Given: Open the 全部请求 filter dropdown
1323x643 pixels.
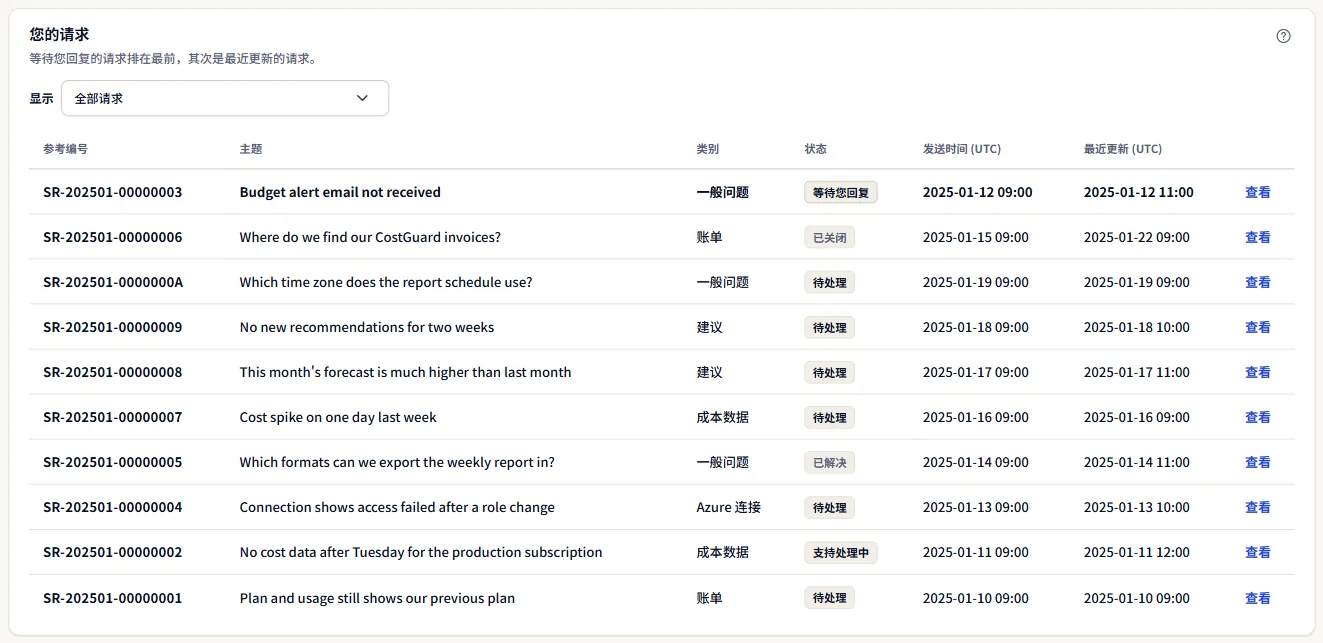Looking at the screenshot, I should [225, 98].
